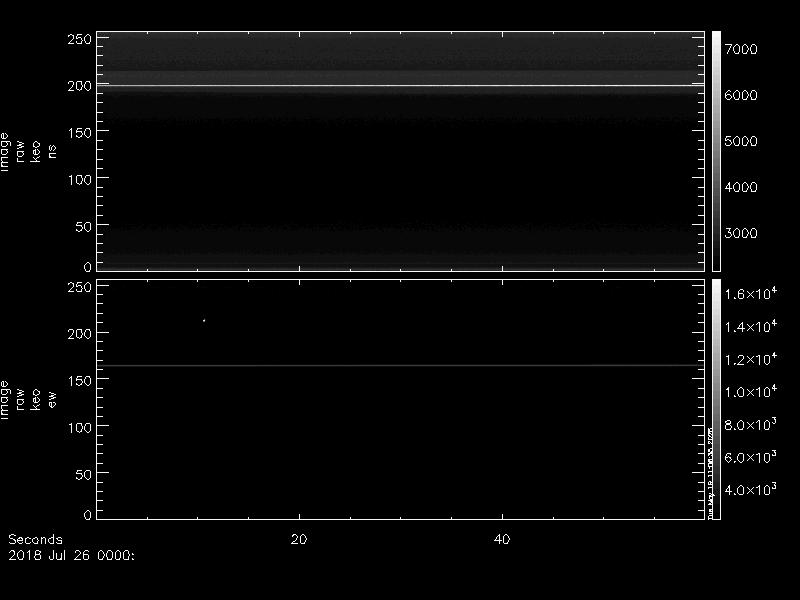Click the 250 label on the ns keogram axis

click(80, 39)
